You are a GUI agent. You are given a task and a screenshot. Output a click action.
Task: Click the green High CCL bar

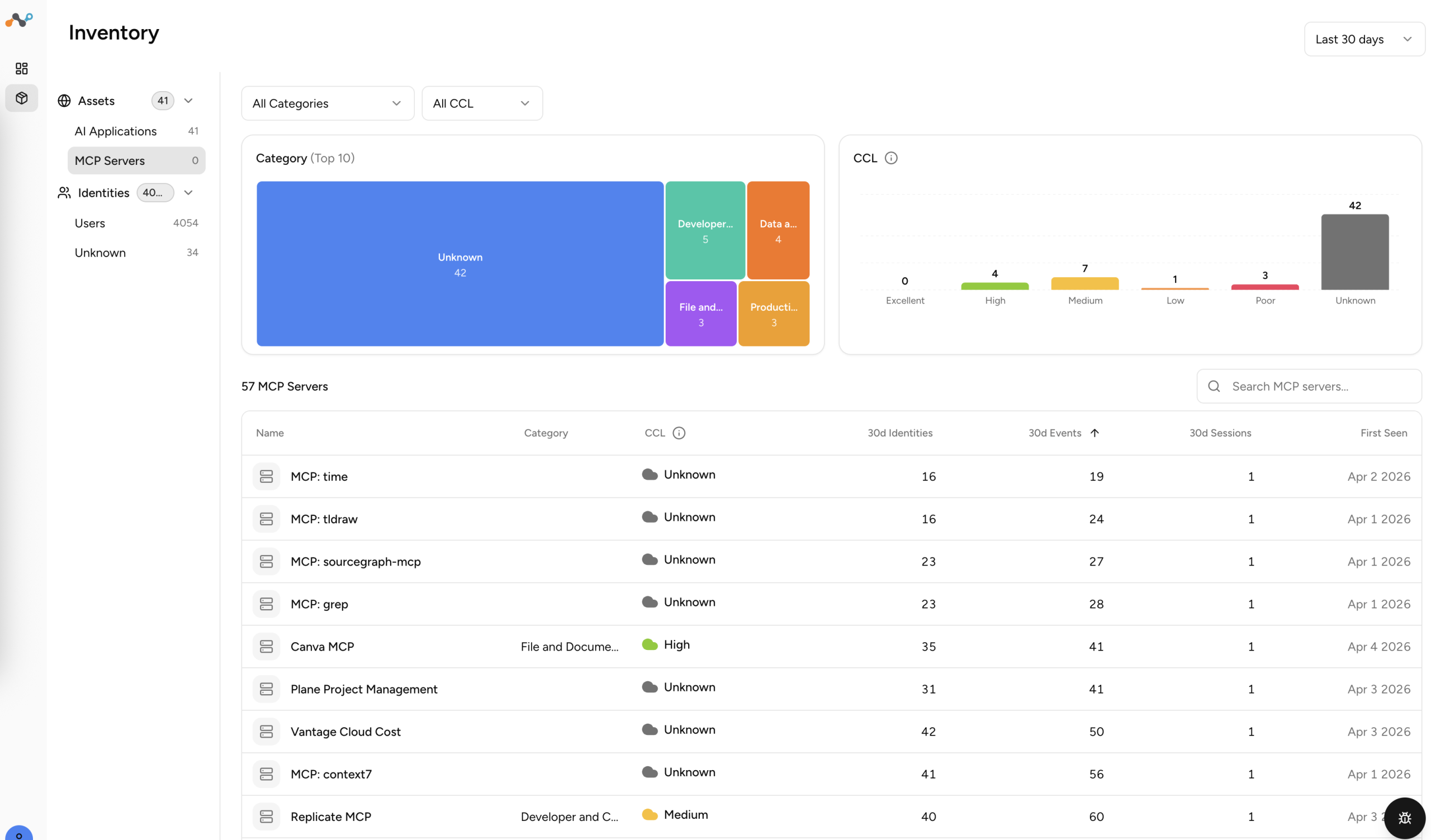pyautogui.click(x=994, y=287)
